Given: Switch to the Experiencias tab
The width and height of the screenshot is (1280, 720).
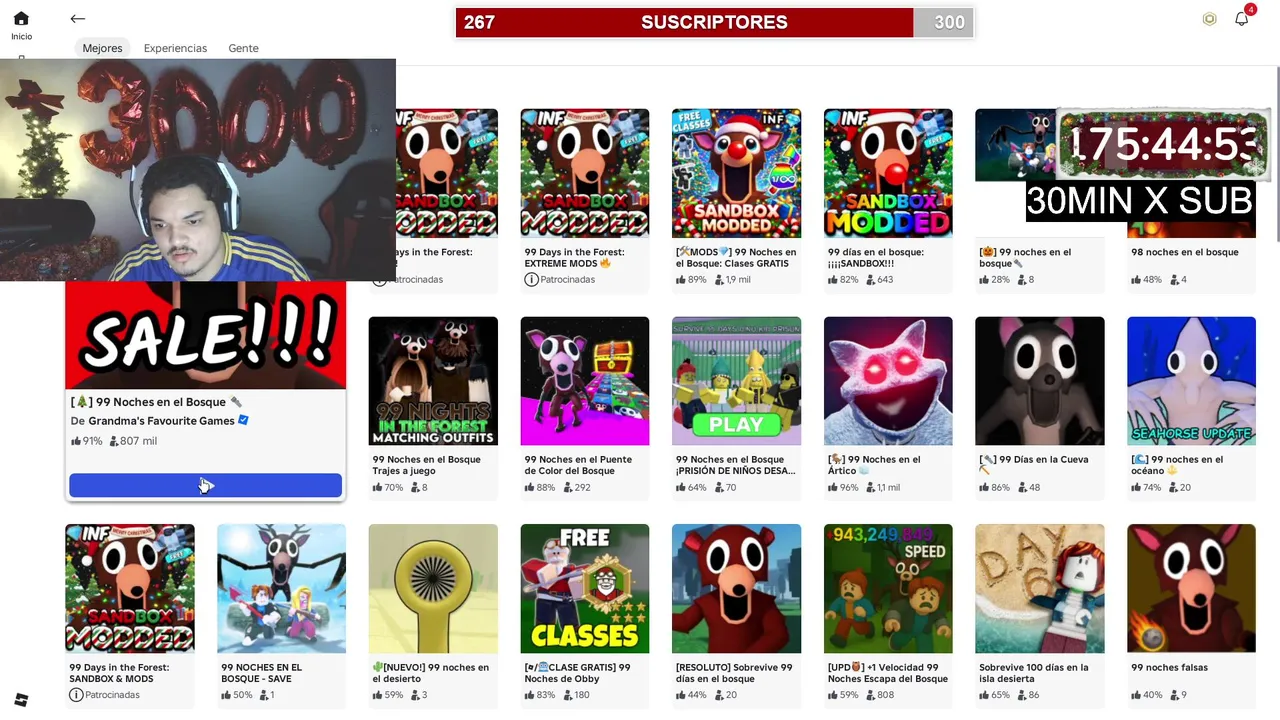Looking at the screenshot, I should pyautogui.click(x=175, y=48).
